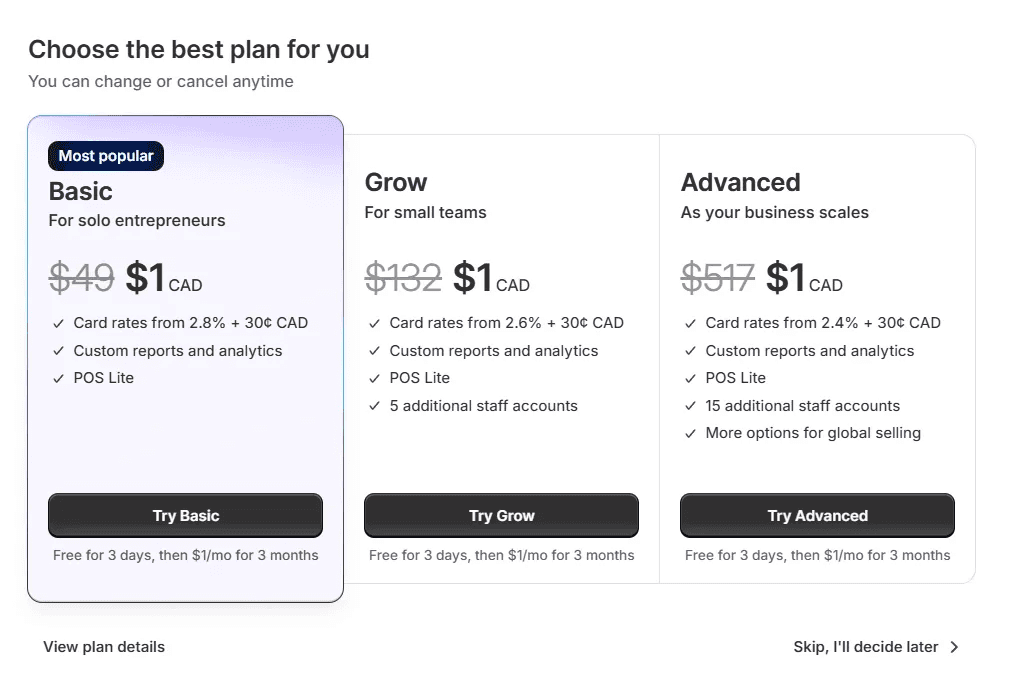1009x698 pixels.
Task: Click the checkmark next to More options for global selling
Action: point(689,433)
